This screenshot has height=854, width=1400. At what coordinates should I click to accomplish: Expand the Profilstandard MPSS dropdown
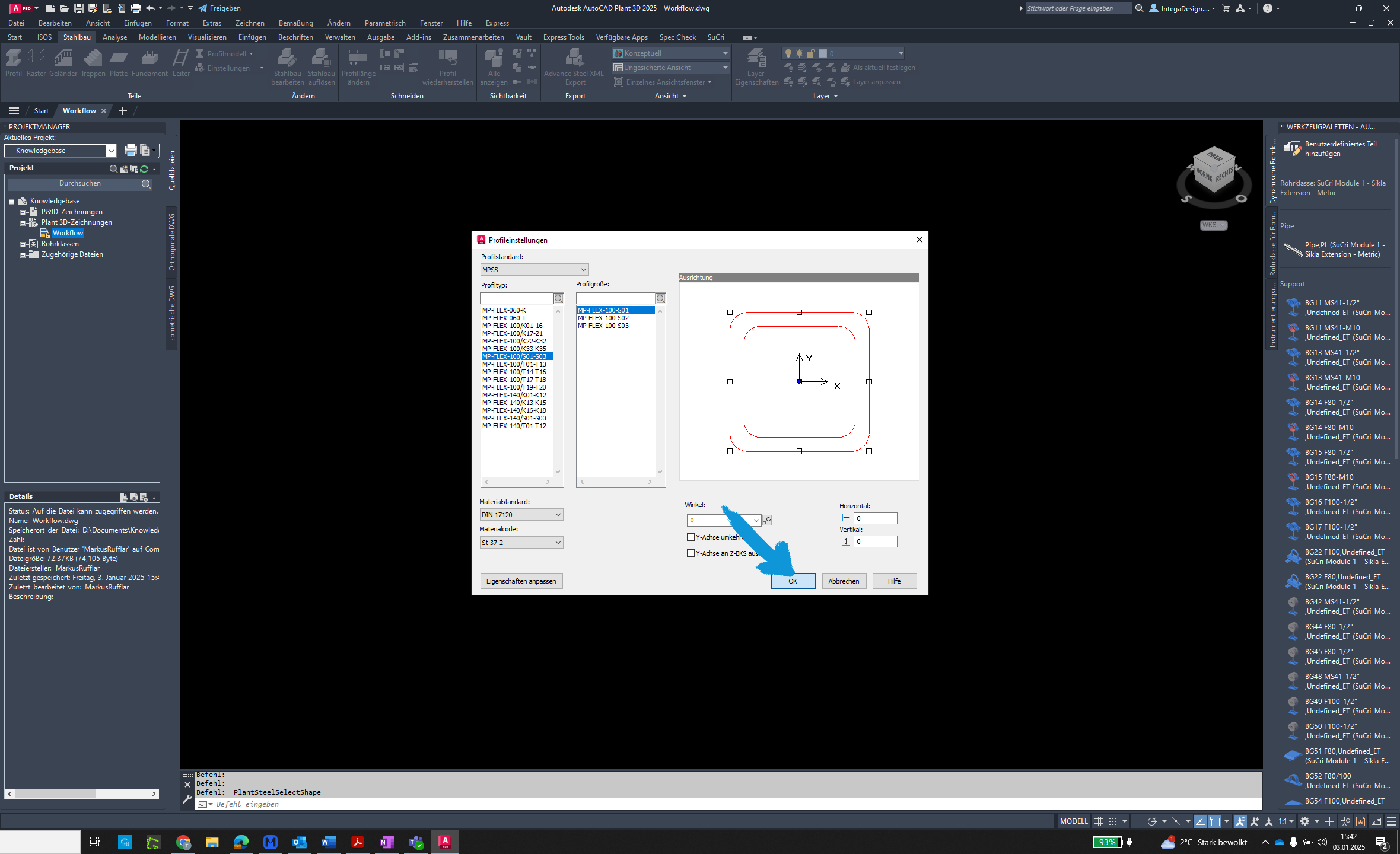pyautogui.click(x=582, y=270)
